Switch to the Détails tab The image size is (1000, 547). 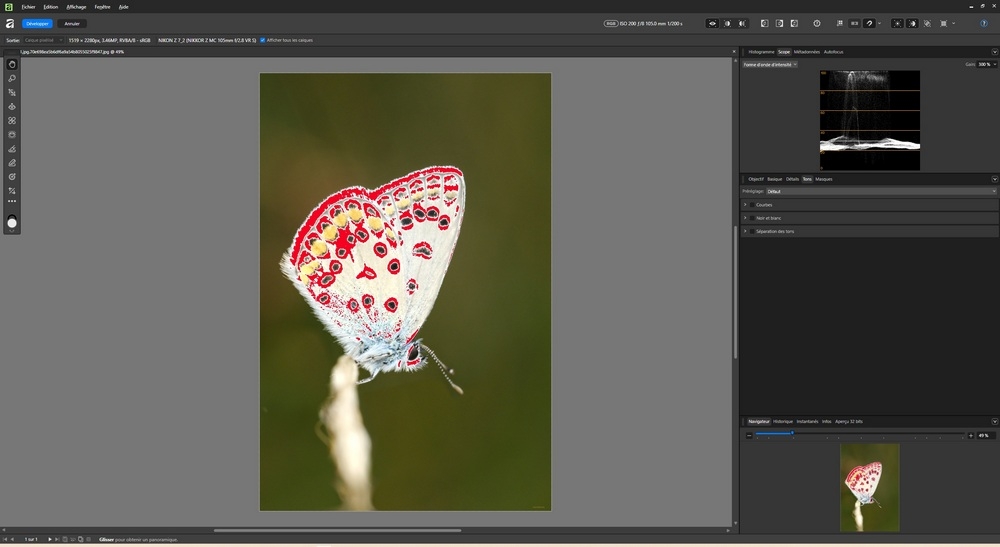pos(792,179)
